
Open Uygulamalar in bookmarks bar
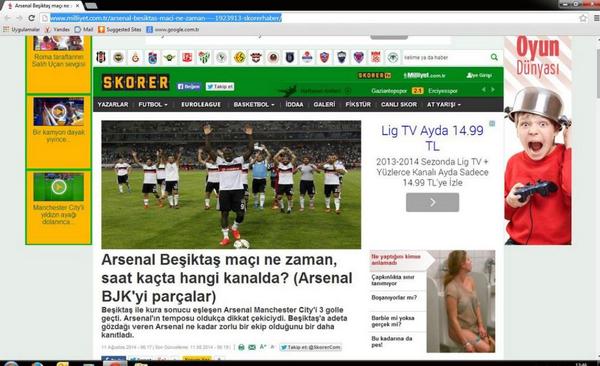21,29
